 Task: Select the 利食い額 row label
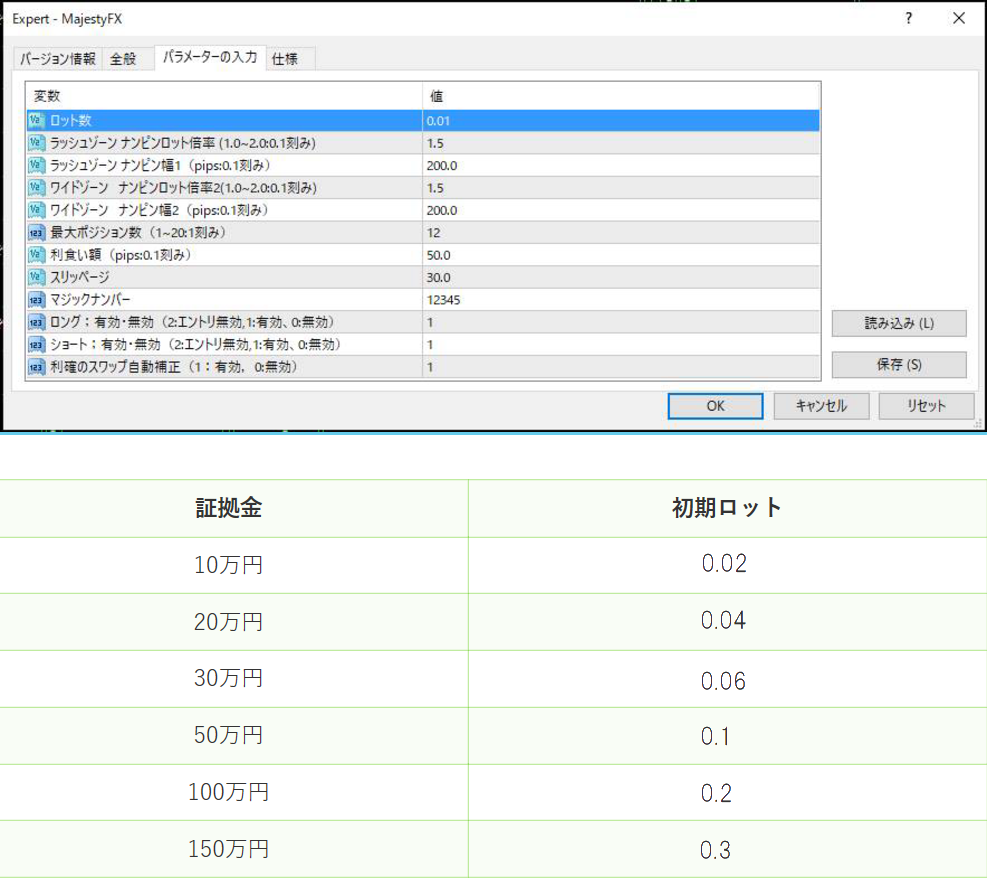120,254
